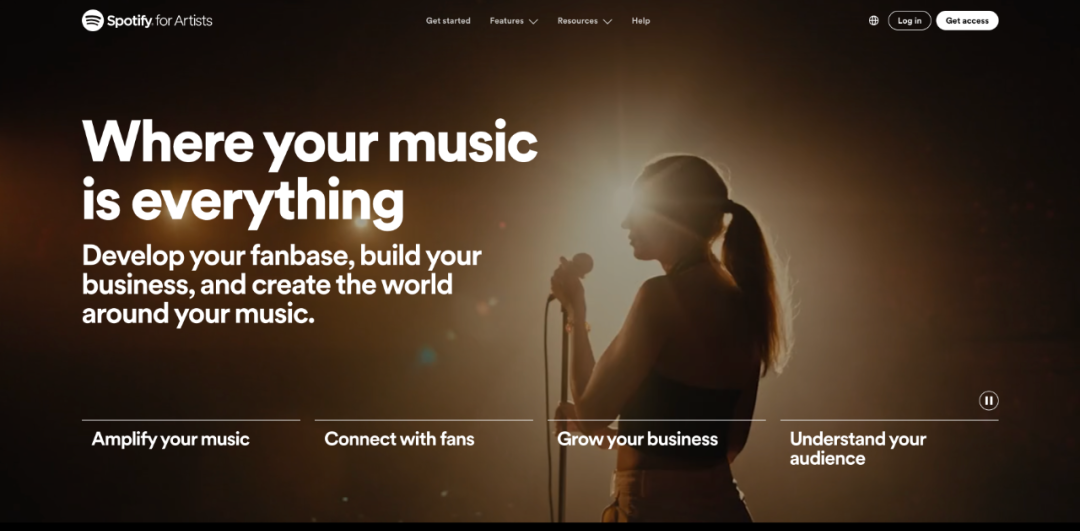This screenshot has width=1080, height=531.
Task: Click the Get access button
Action: (x=967, y=21)
